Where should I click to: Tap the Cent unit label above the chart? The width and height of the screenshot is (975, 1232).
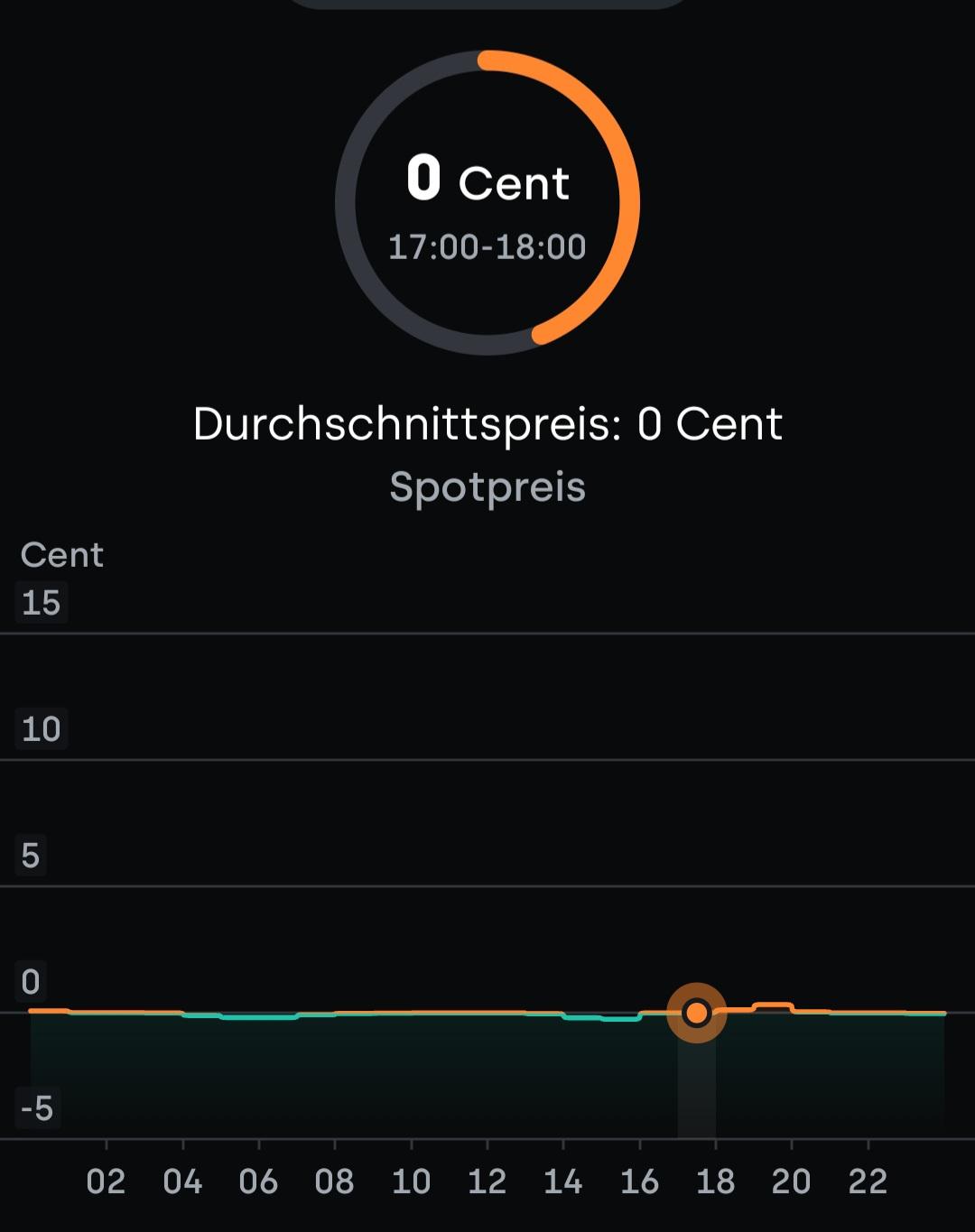(x=61, y=555)
